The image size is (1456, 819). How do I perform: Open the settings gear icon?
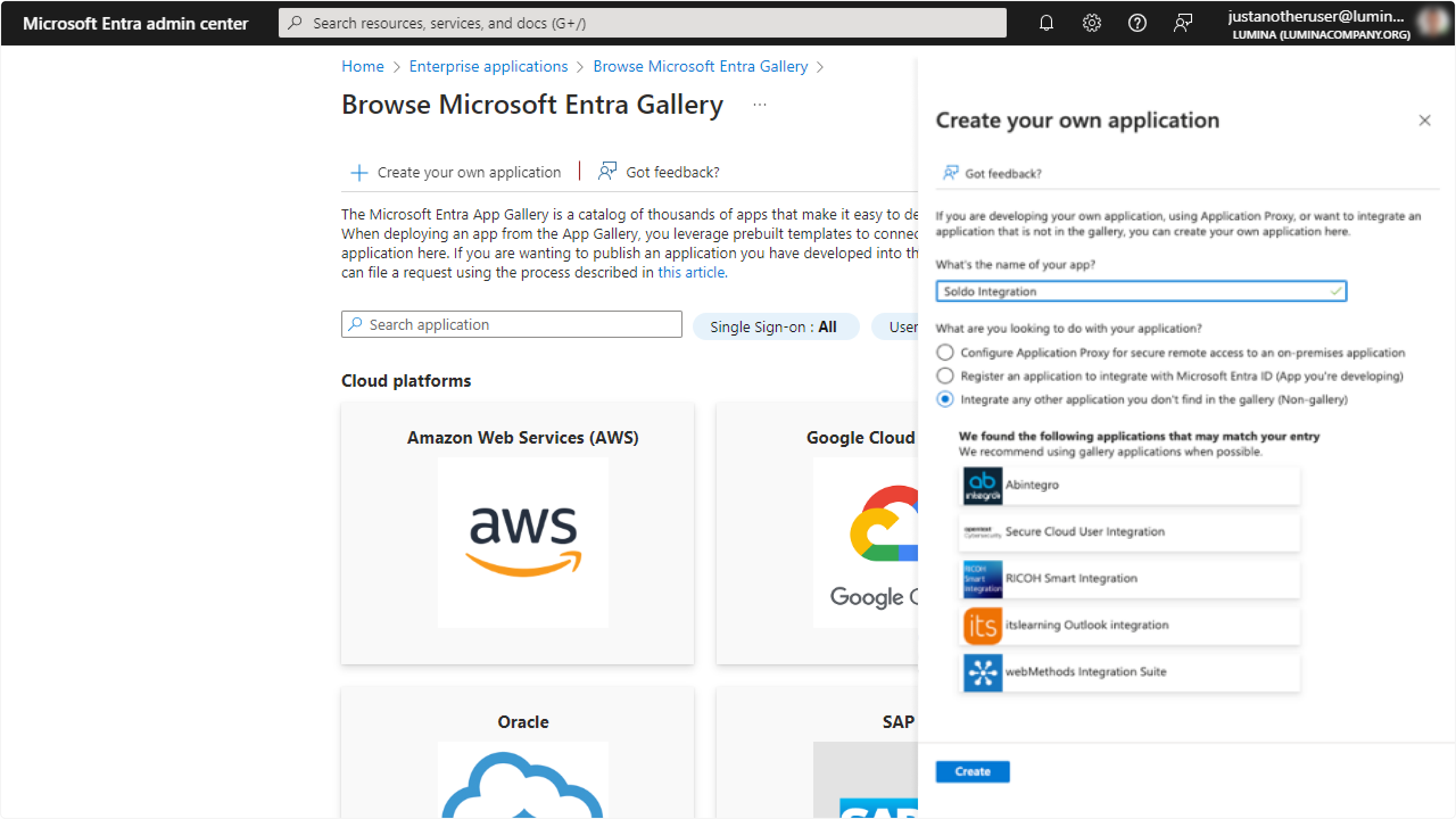[x=1091, y=23]
